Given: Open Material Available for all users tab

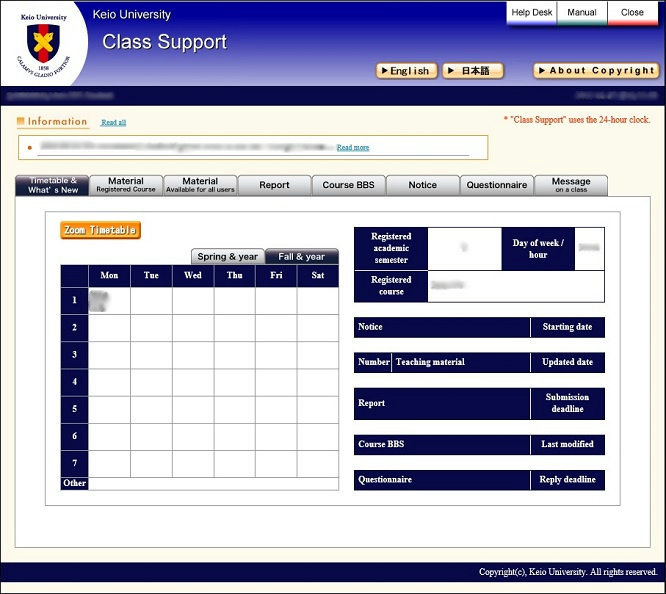Looking at the screenshot, I should 200,185.
